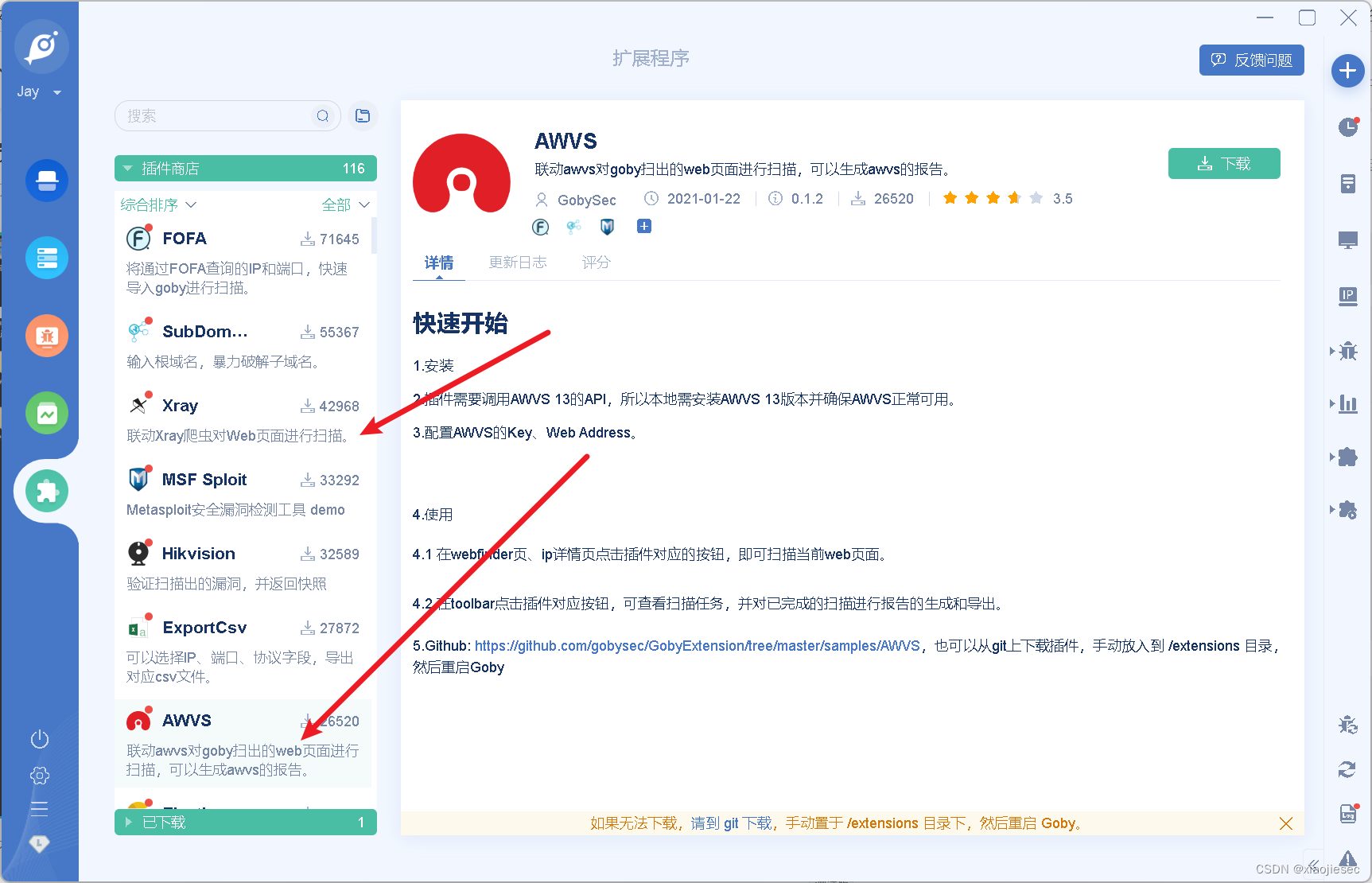
Task: Open the IP icon on right panel
Action: pos(1348,297)
